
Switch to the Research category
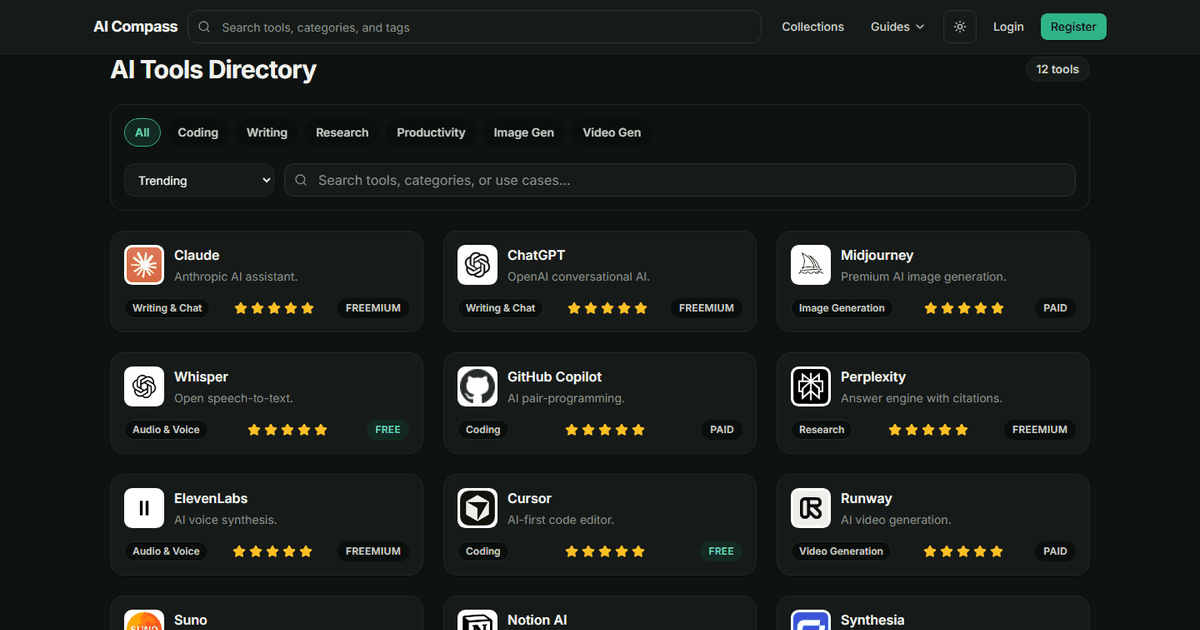click(342, 132)
